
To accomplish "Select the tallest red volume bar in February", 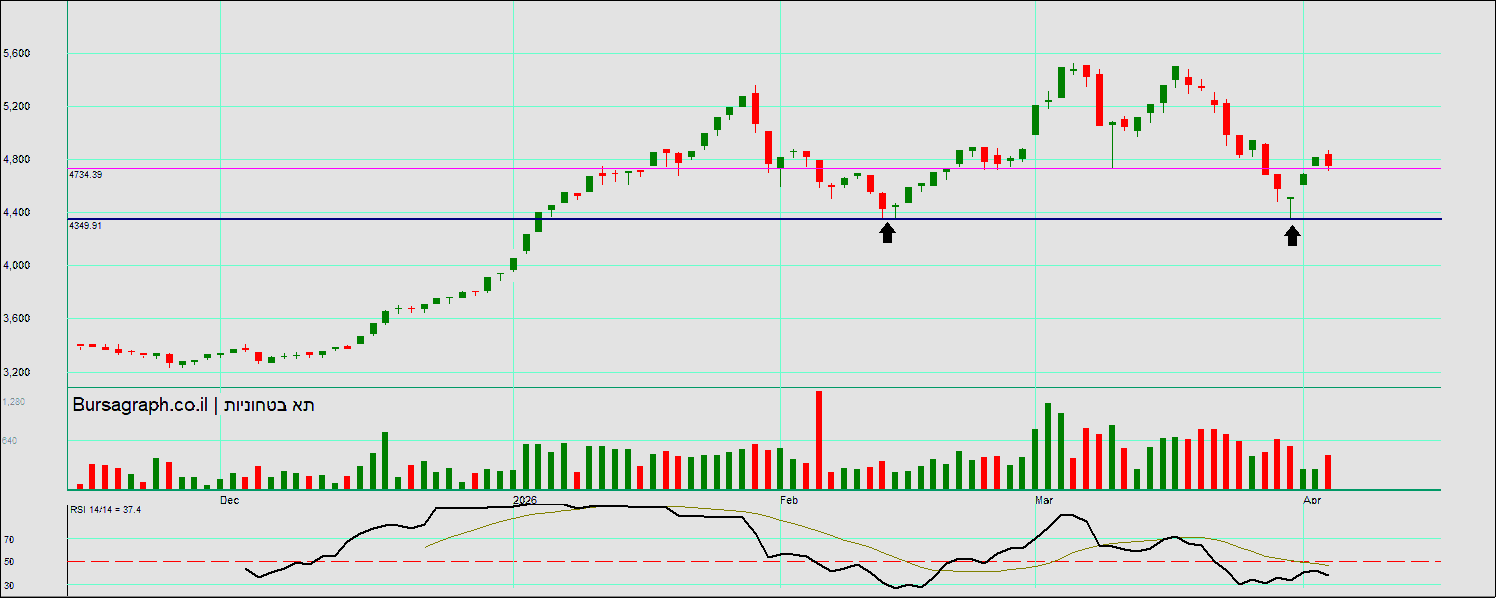I will (819, 439).
